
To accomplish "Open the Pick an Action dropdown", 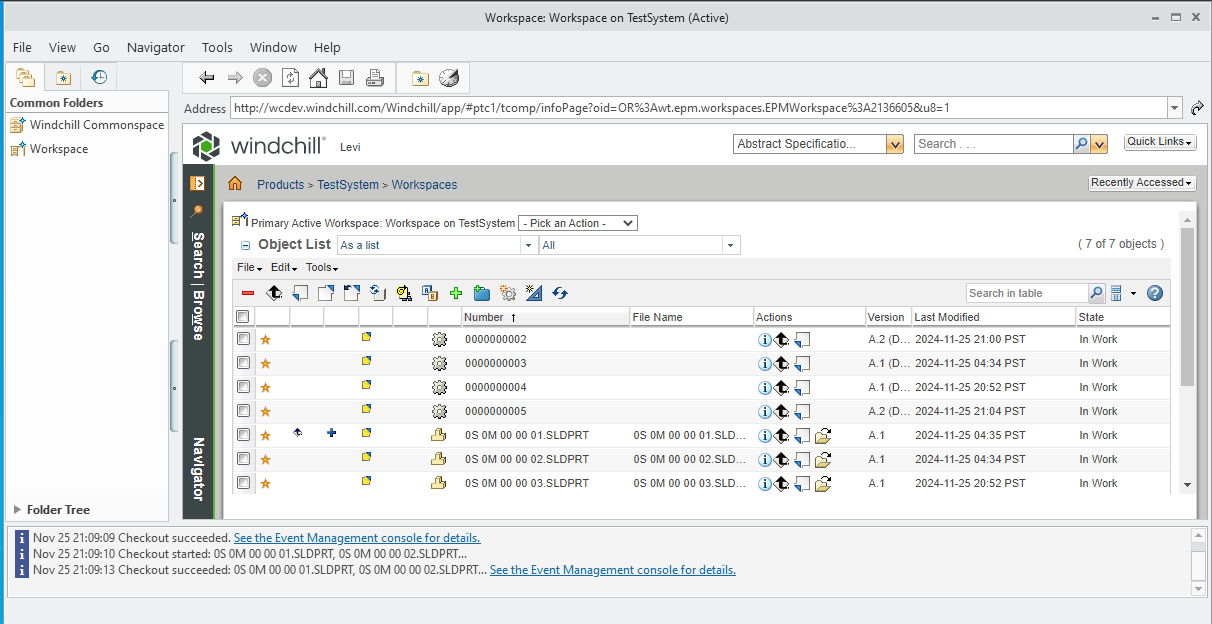I will 578,222.
